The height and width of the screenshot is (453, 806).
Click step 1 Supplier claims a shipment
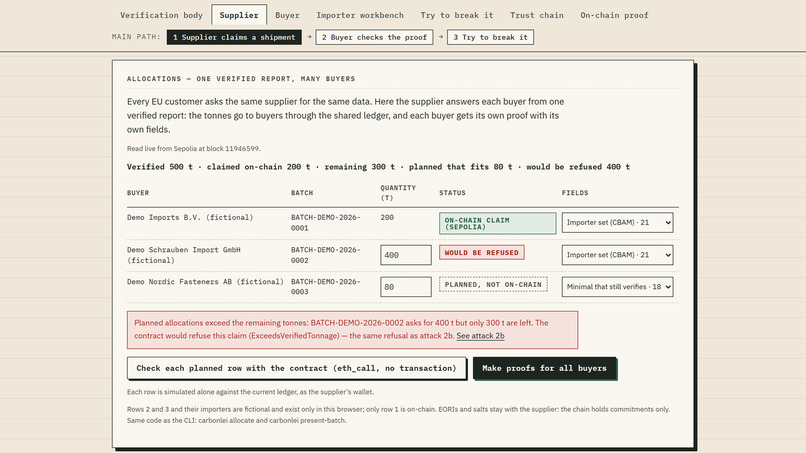(234, 37)
